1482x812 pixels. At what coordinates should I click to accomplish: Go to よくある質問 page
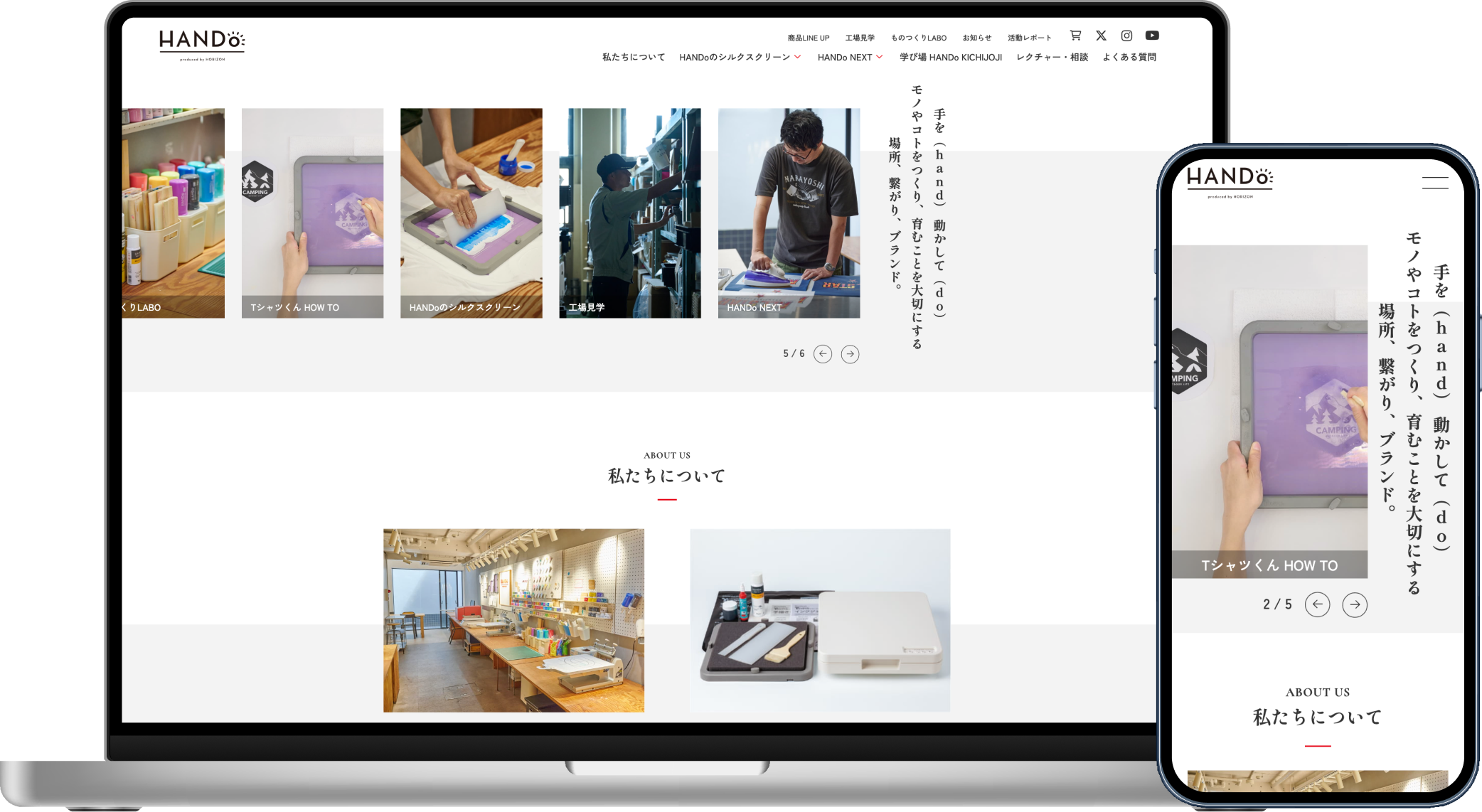(x=1129, y=58)
